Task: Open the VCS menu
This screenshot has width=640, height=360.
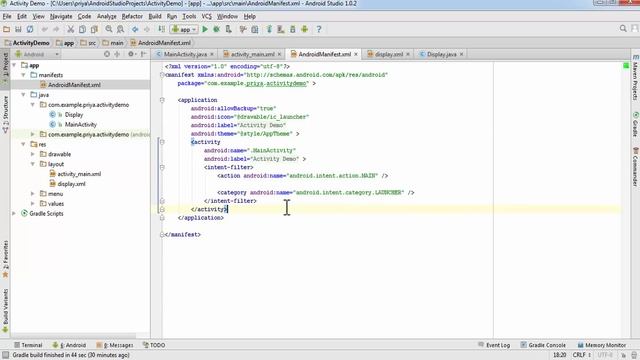Action: coord(207,16)
